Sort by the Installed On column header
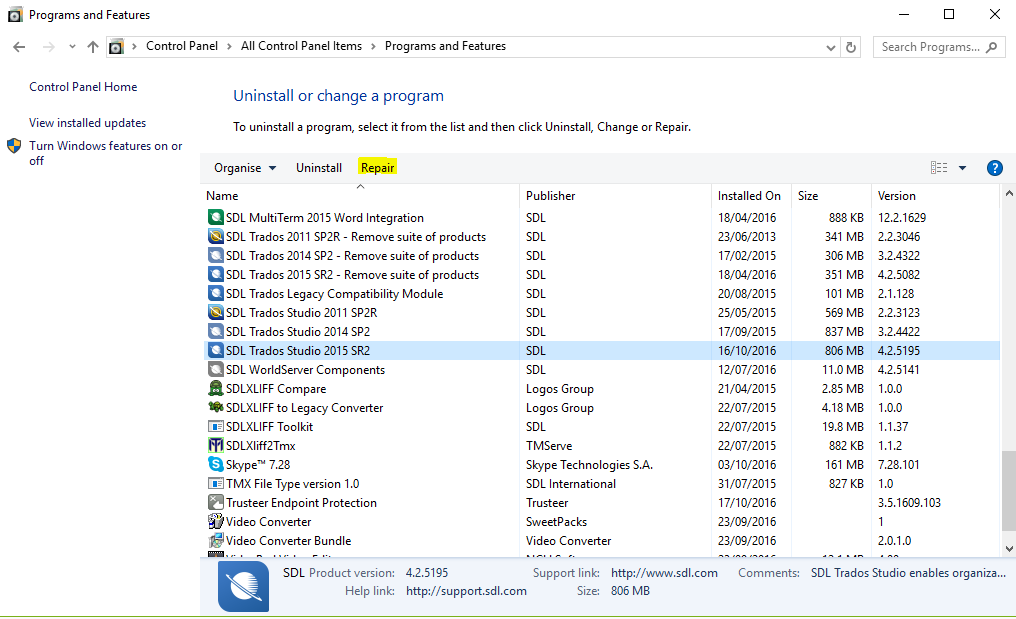Viewport: 1016px width, 619px height. (750, 196)
